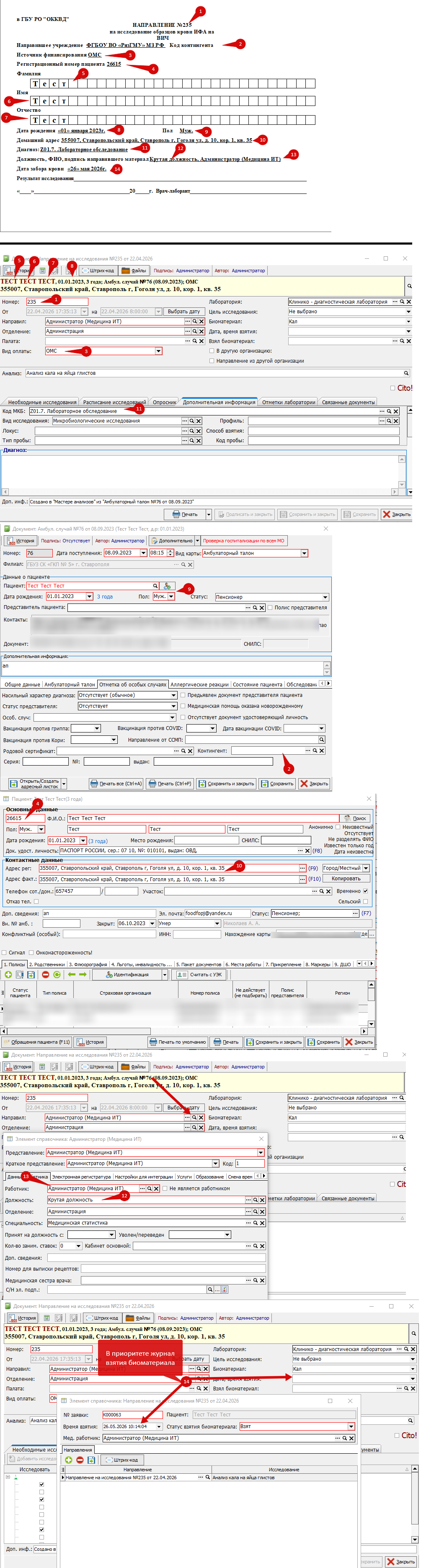Open the Вид оплаты ОМС dropdown, Направление window with Диагноз box

pyautogui.click(x=158, y=351)
